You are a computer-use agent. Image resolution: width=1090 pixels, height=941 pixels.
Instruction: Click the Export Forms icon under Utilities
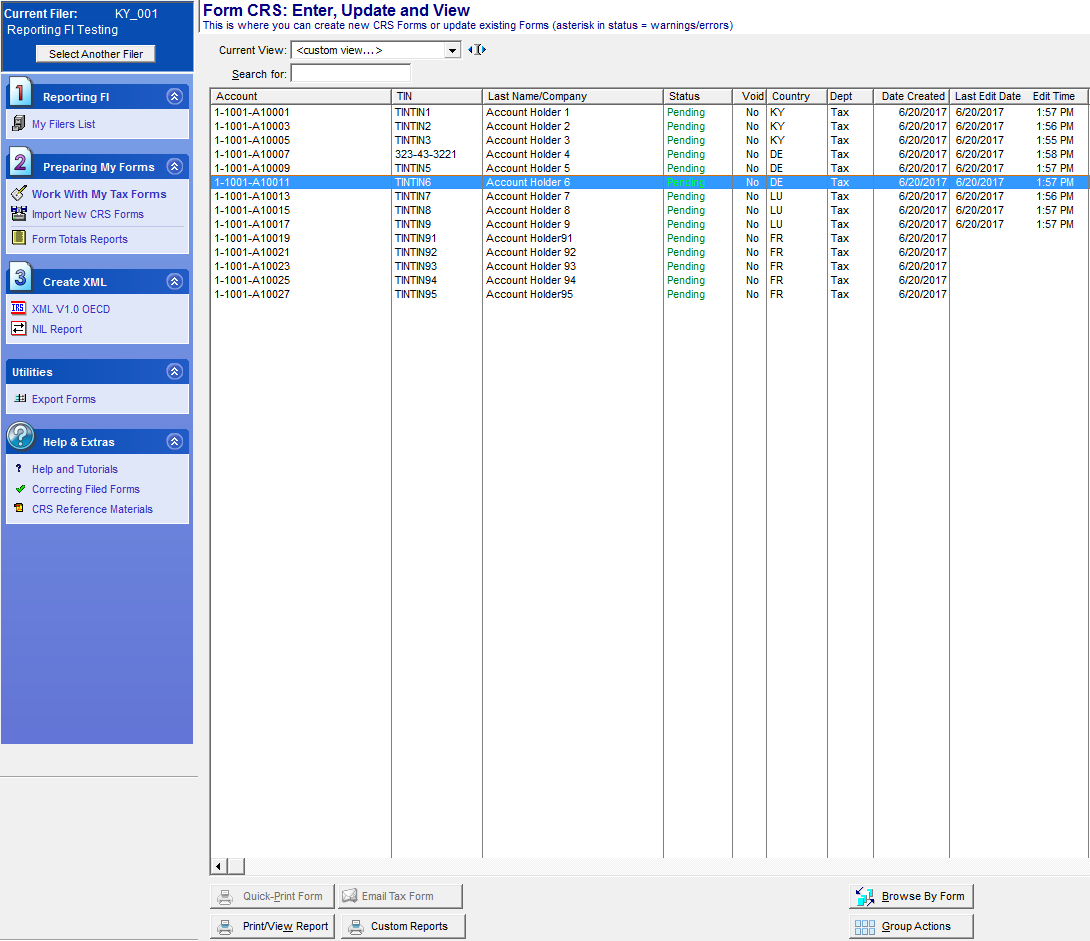pyautogui.click(x=20, y=399)
